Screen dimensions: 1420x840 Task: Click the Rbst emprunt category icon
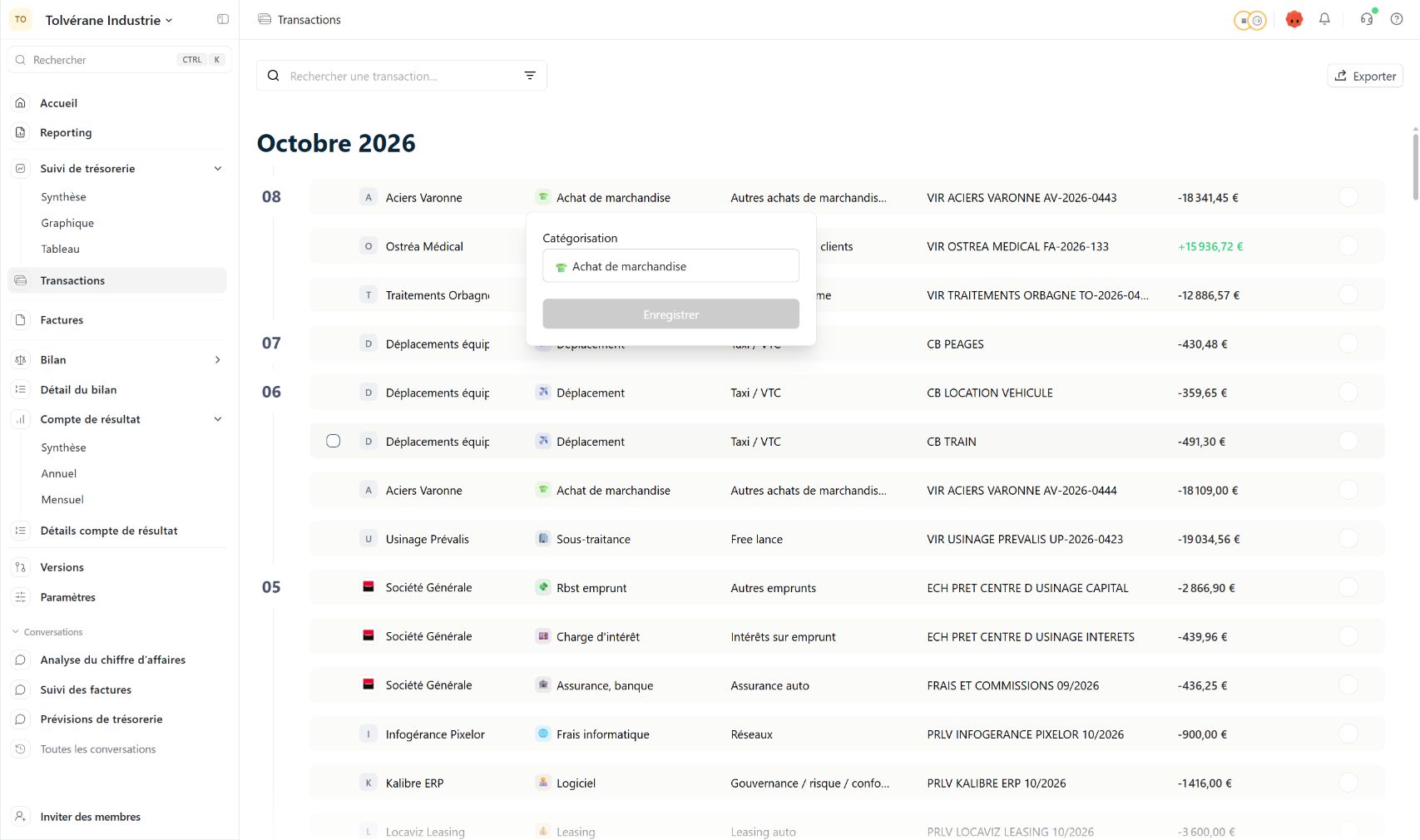coord(543,587)
